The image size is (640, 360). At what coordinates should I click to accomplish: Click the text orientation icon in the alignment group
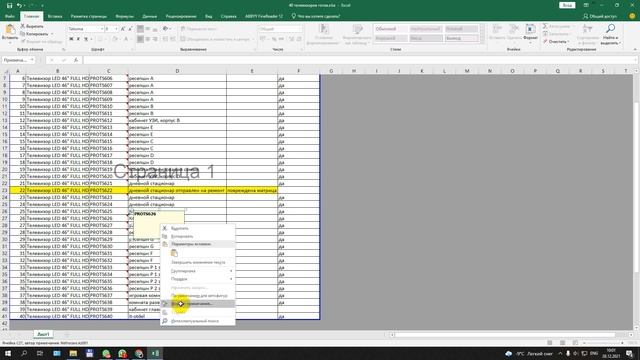pos(166,29)
